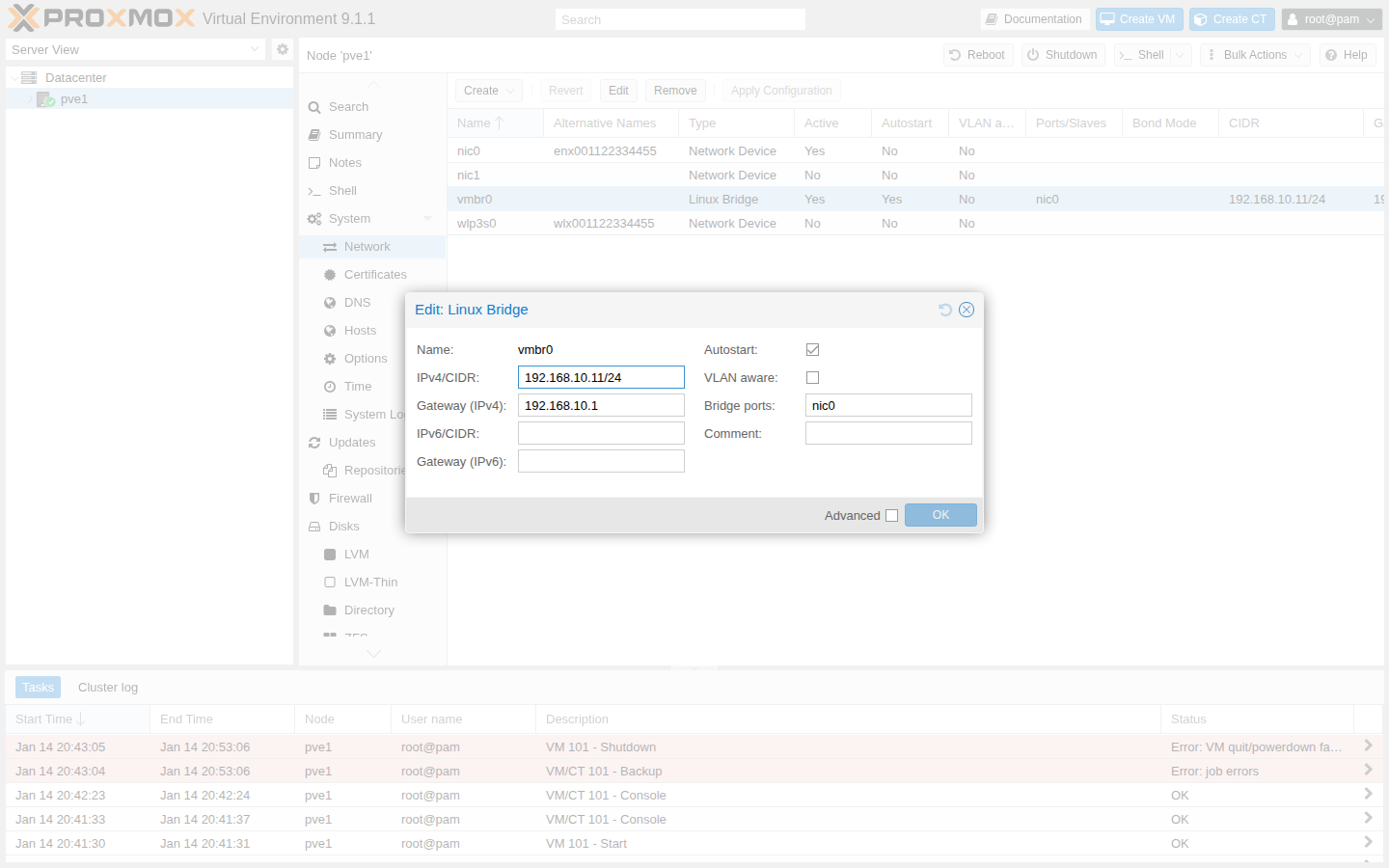
Task: Close the Edit: Linux Bridge dialog
Action: point(967,310)
